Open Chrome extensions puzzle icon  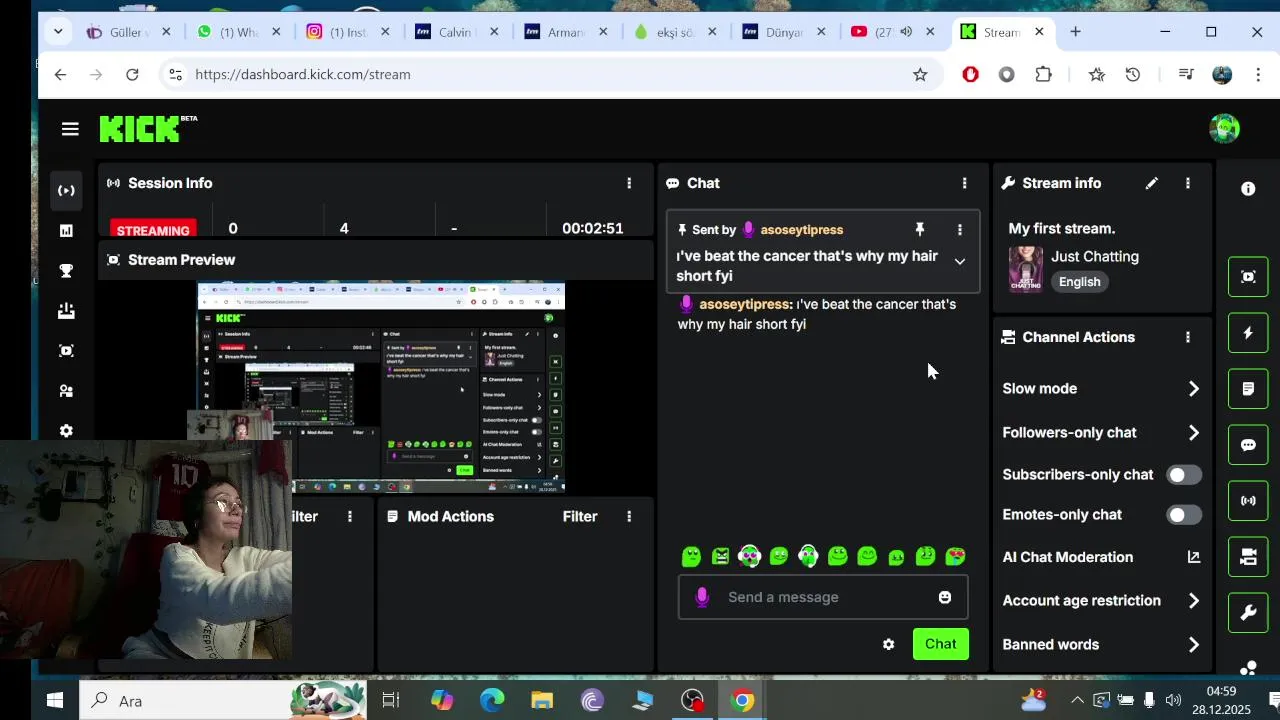tap(1043, 74)
